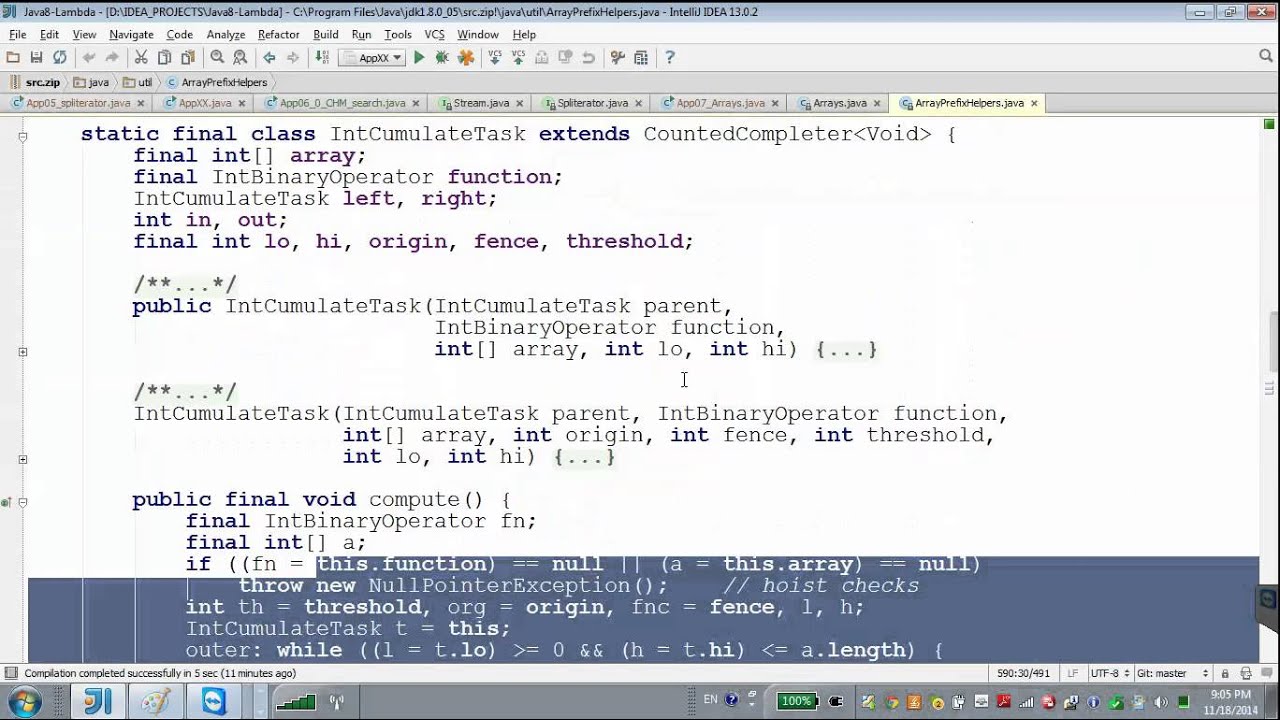Switch to the Arrays.java tab
Screen dimensions: 1280x720
click(839, 103)
